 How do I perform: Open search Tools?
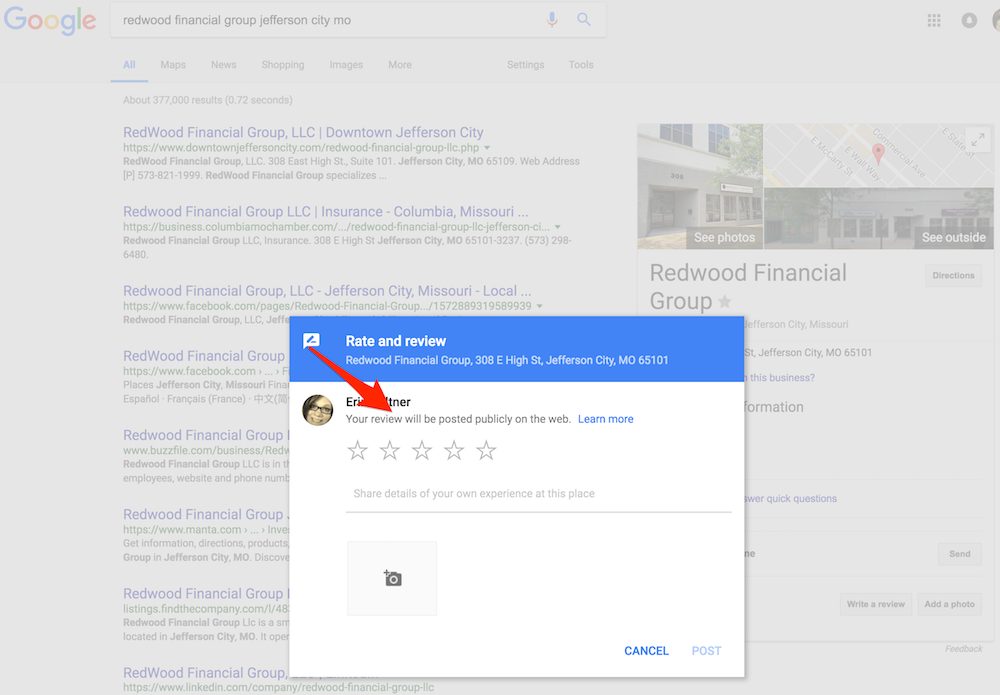pyautogui.click(x=581, y=65)
